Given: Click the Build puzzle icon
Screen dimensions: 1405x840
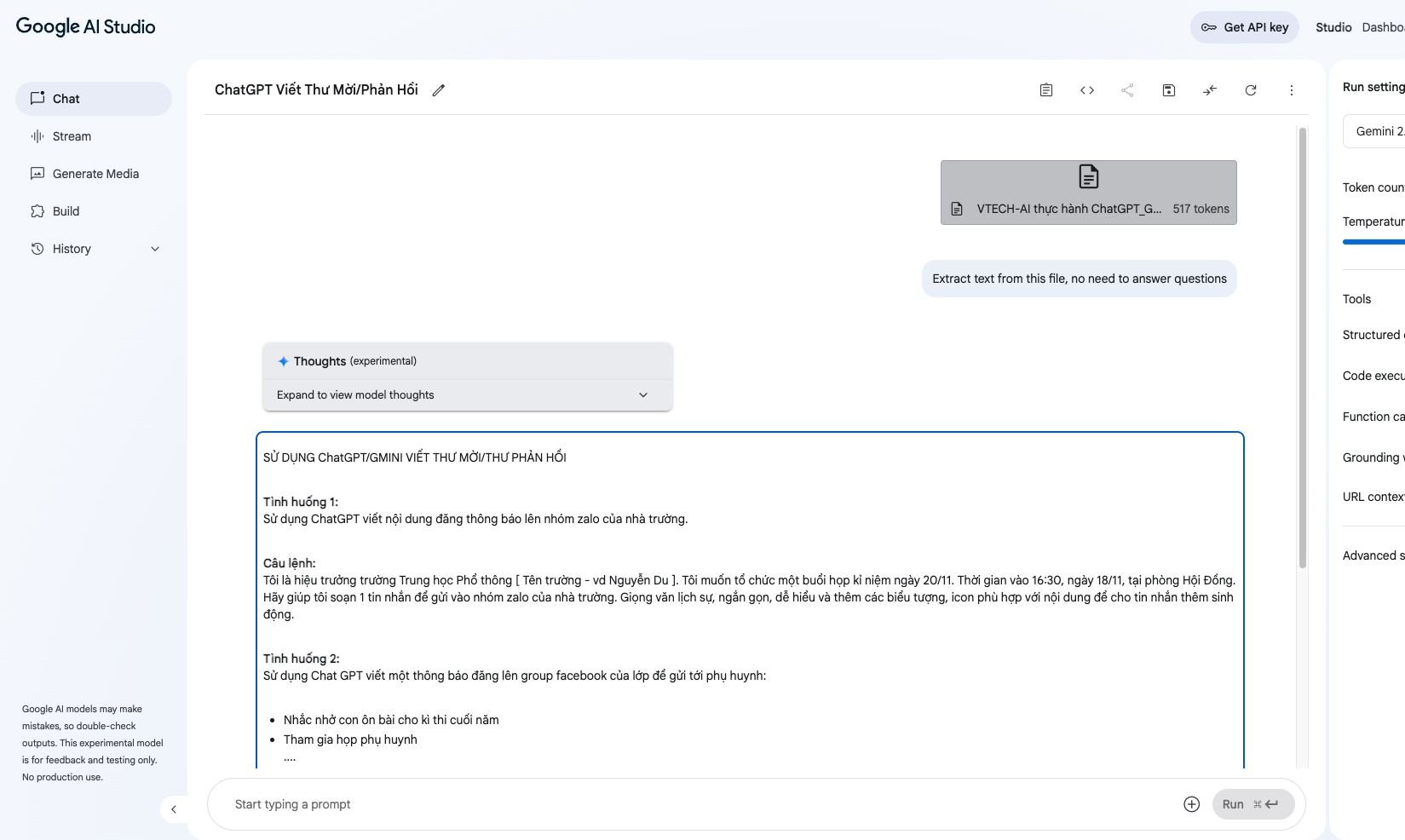Looking at the screenshot, I should click(x=37, y=211).
